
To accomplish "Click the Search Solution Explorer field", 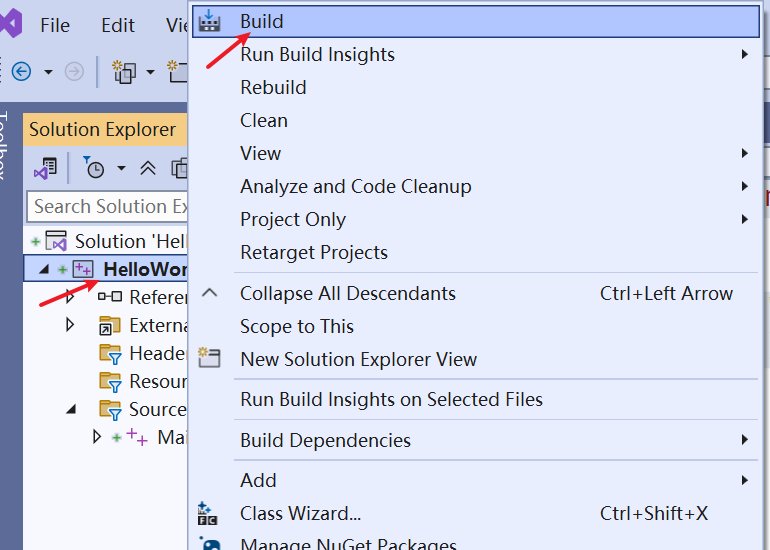I will pyautogui.click(x=105, y=206).
